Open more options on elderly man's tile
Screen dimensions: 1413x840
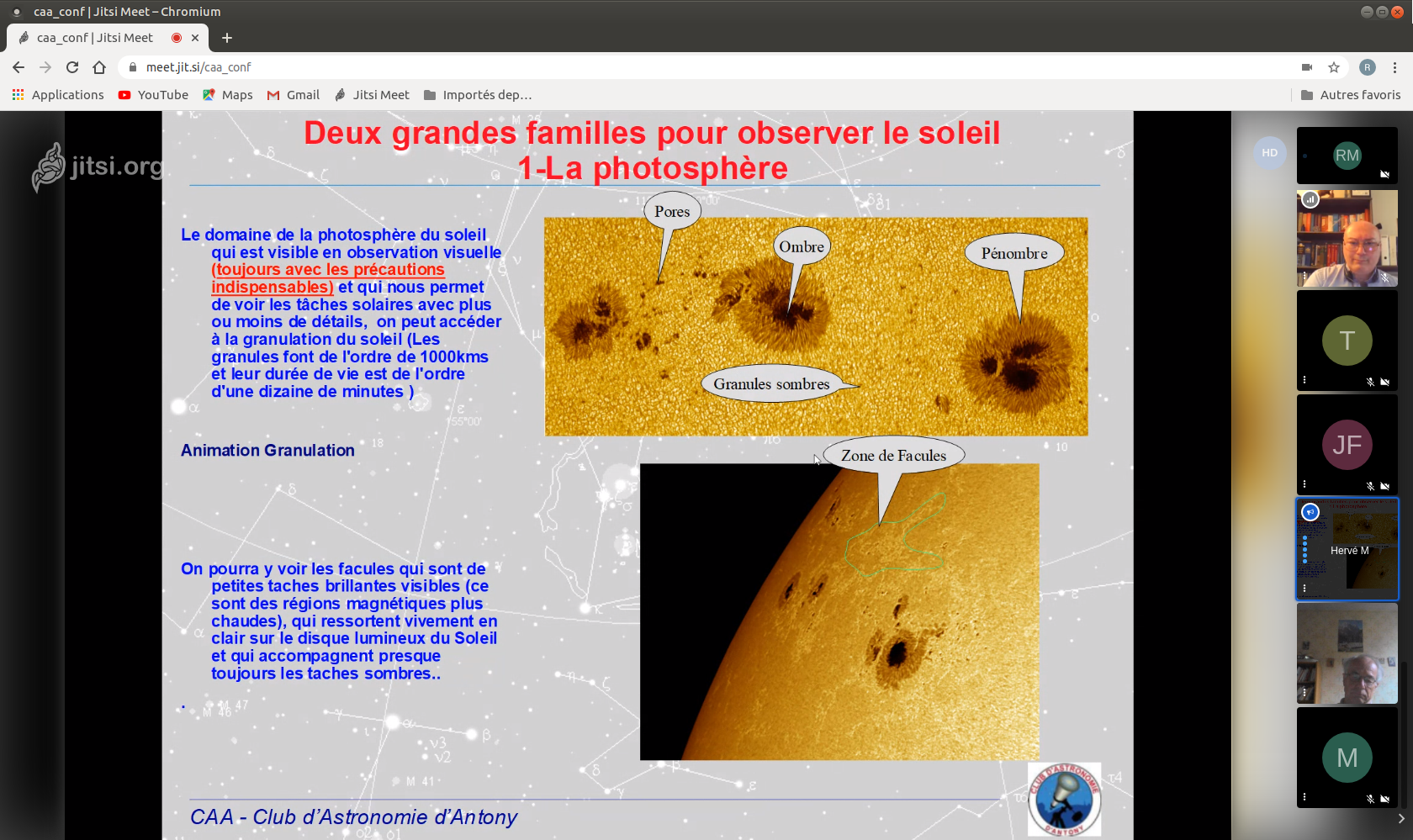1305,693
